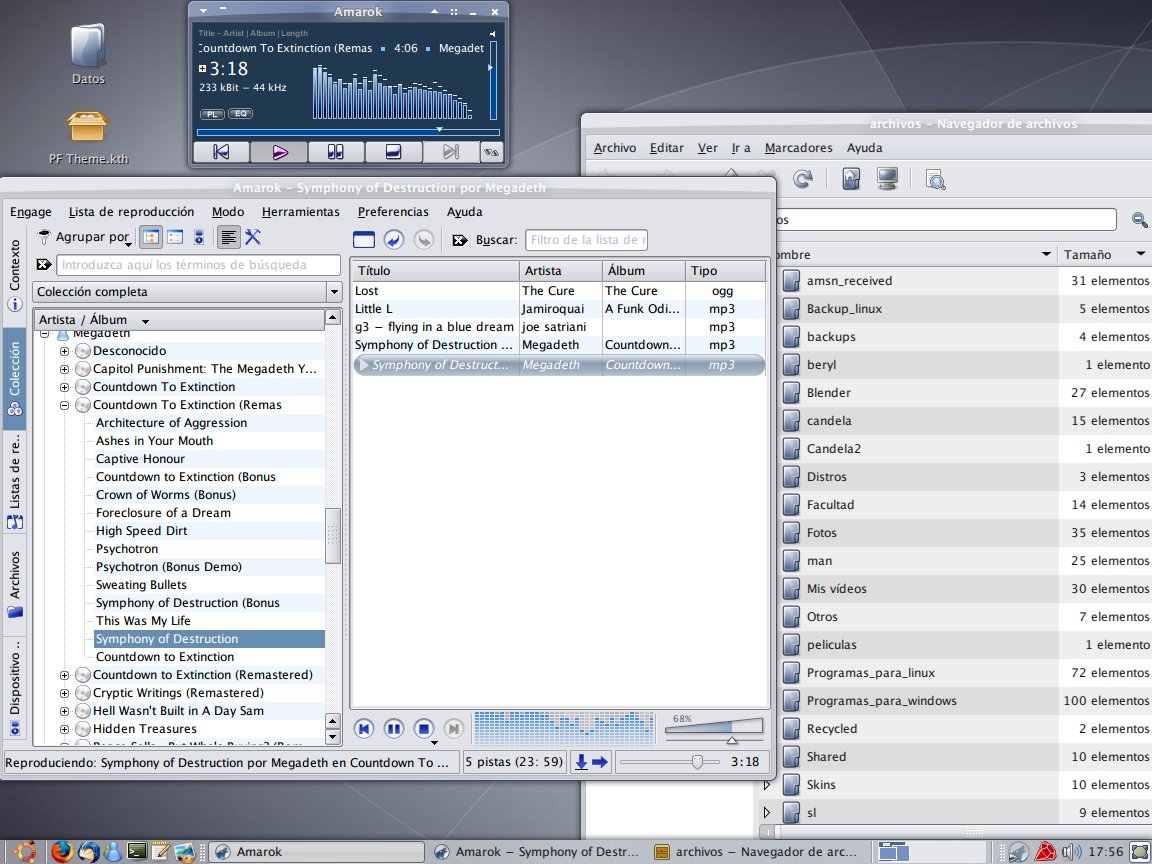1152x864 pixels.
Task: Click search icon in file browser toolbar
Action: click(935, 179)
